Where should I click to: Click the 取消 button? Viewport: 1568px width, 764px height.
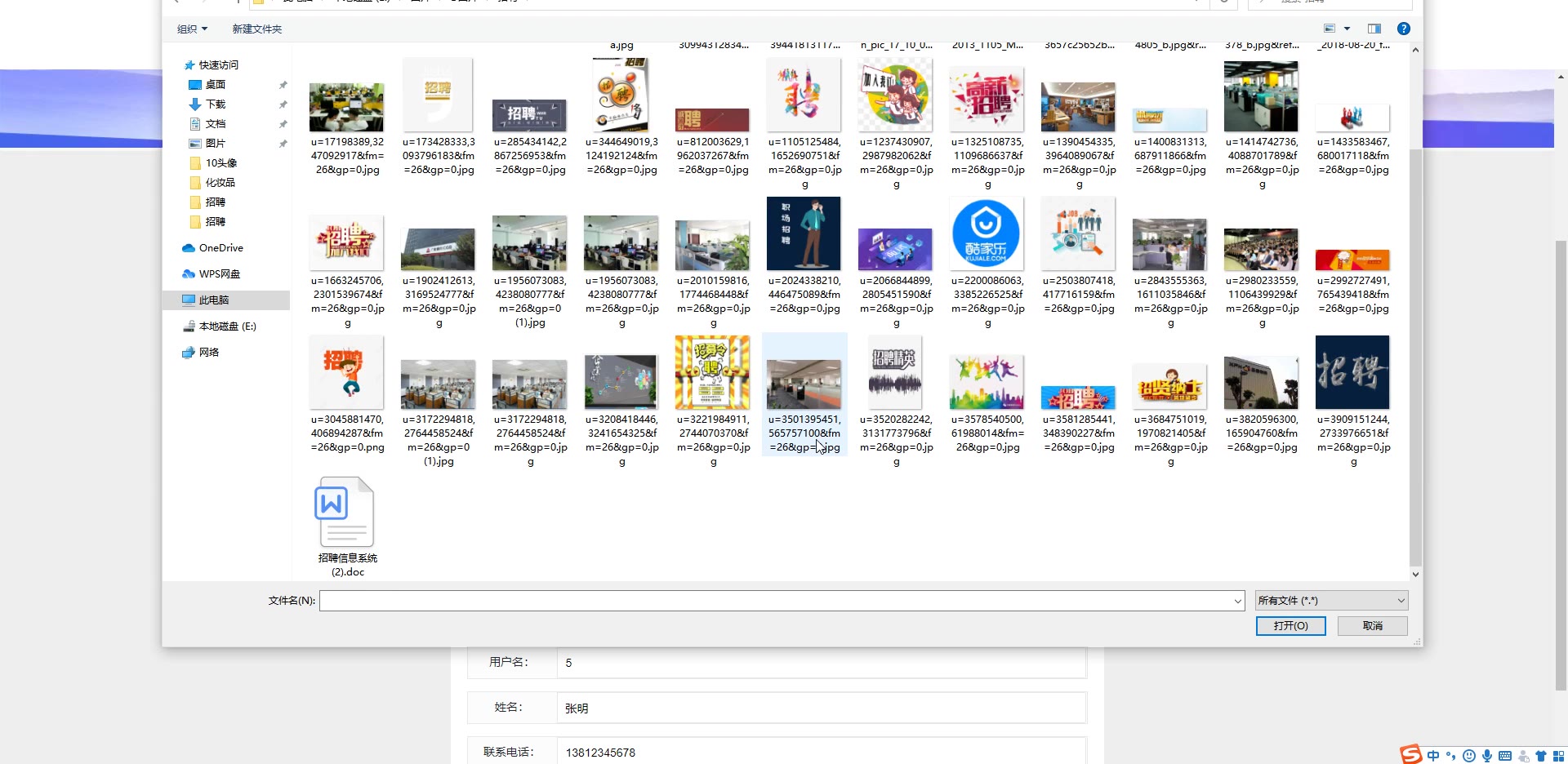(x=1373, y=626)
